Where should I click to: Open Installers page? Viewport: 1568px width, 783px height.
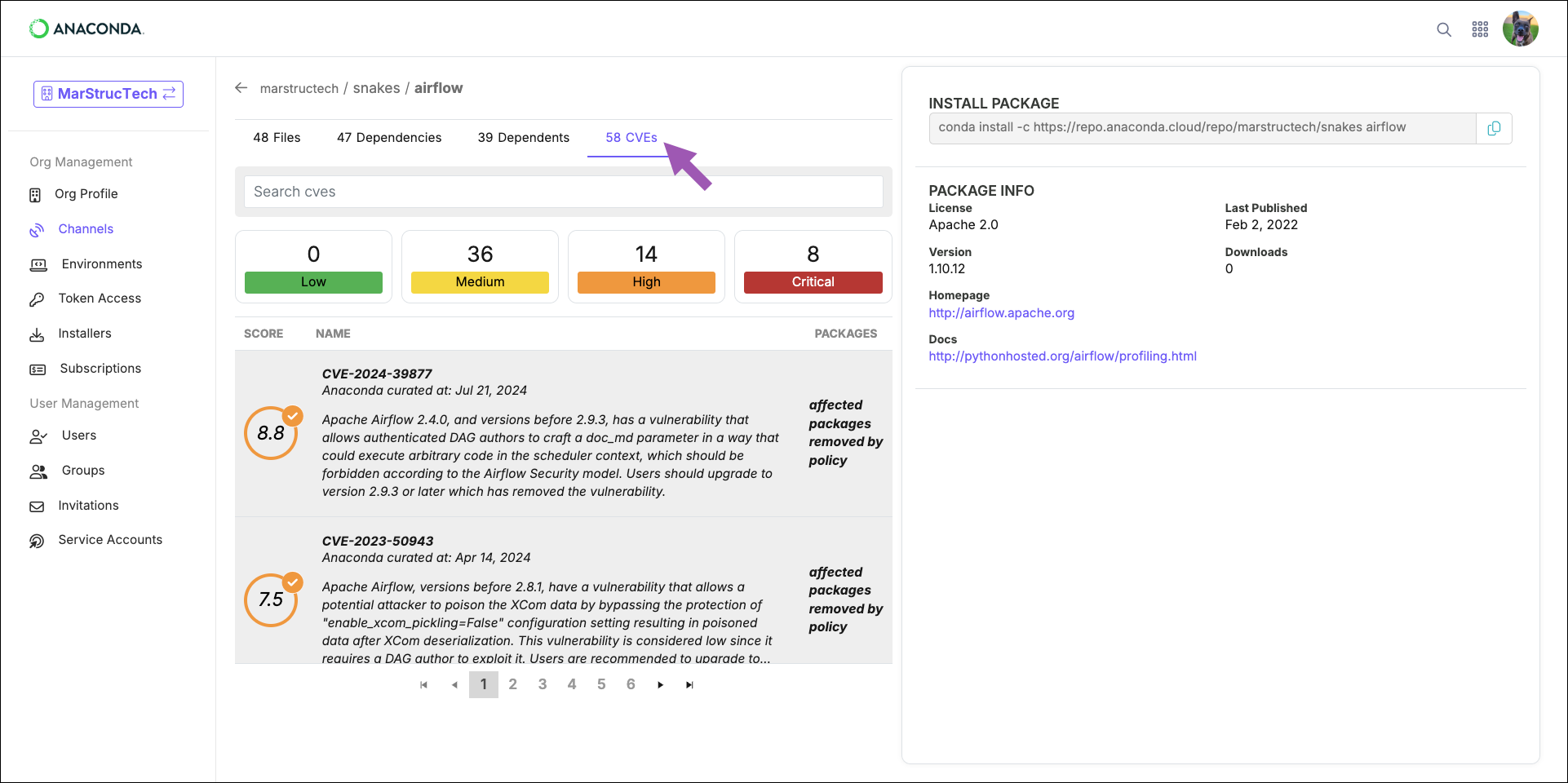click(85, 334)
